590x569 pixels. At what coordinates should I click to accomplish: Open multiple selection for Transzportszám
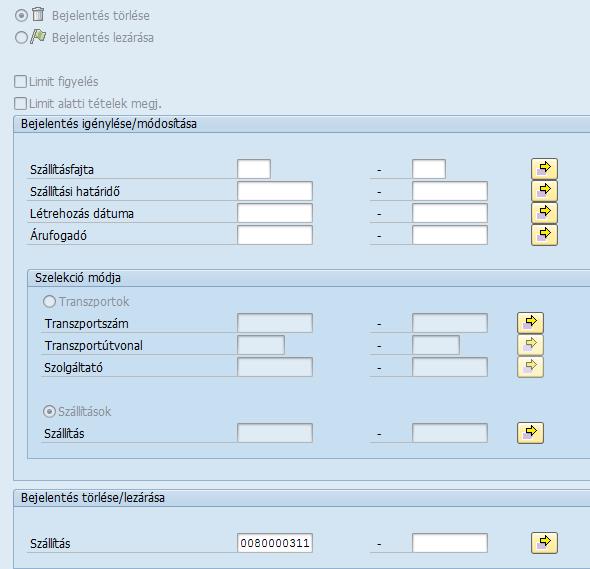530,323
